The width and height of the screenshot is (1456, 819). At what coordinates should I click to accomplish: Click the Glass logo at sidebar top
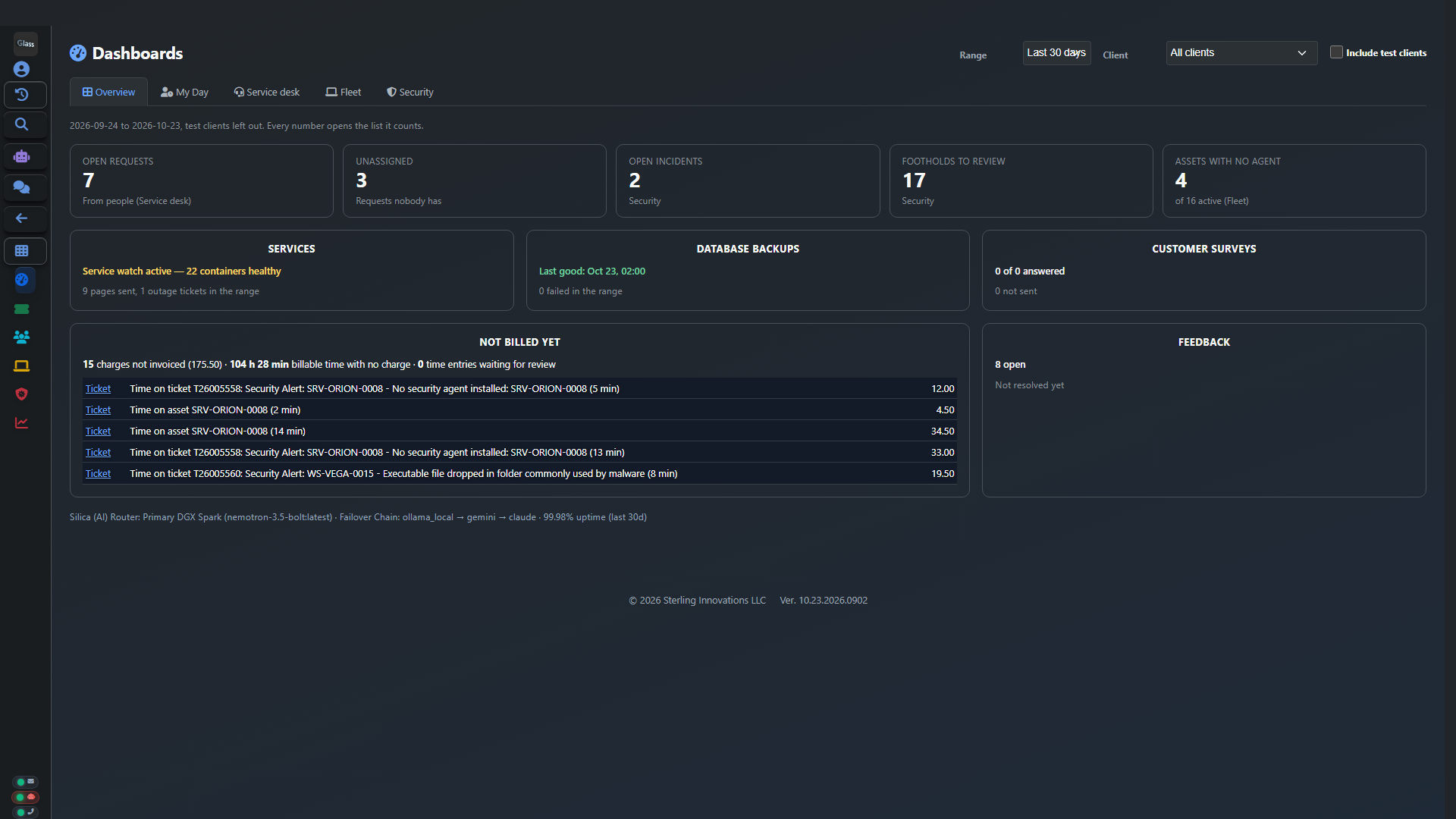coord(26,43)
